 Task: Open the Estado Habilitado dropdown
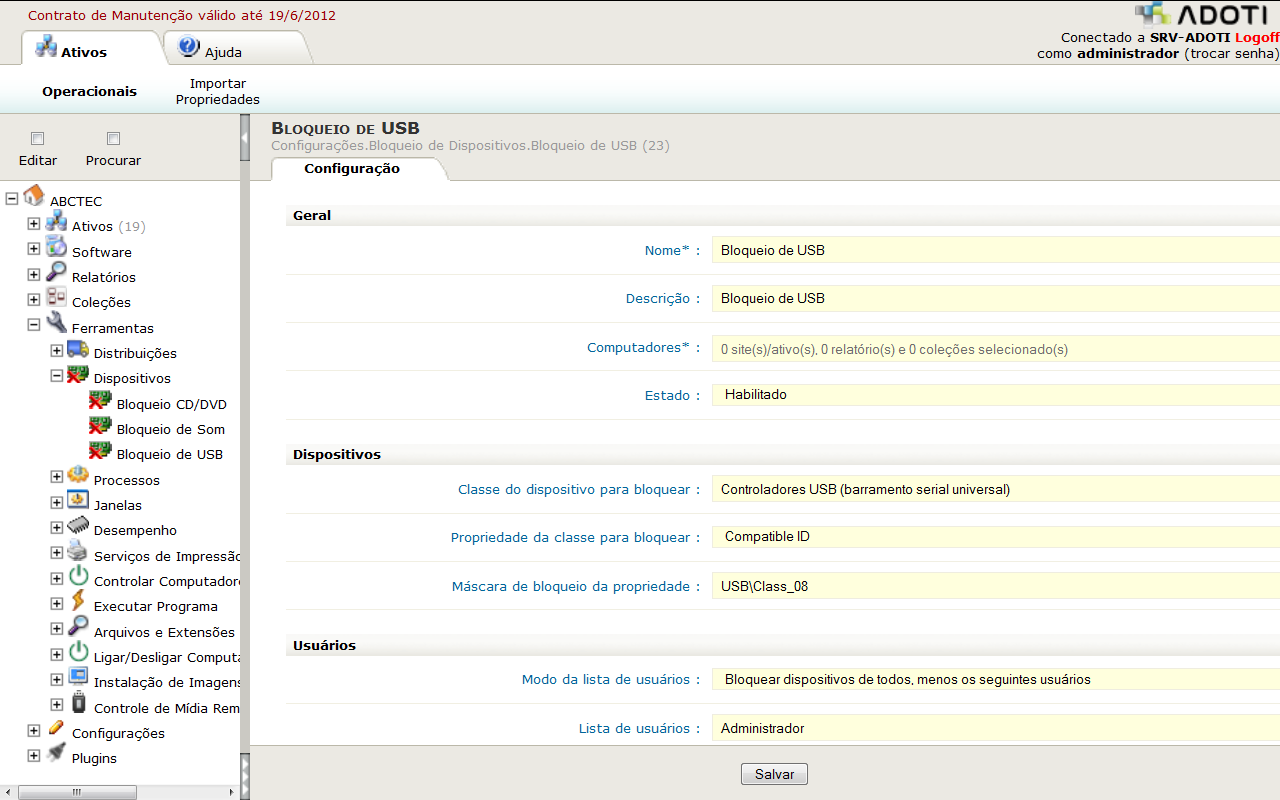click(996, 395)
